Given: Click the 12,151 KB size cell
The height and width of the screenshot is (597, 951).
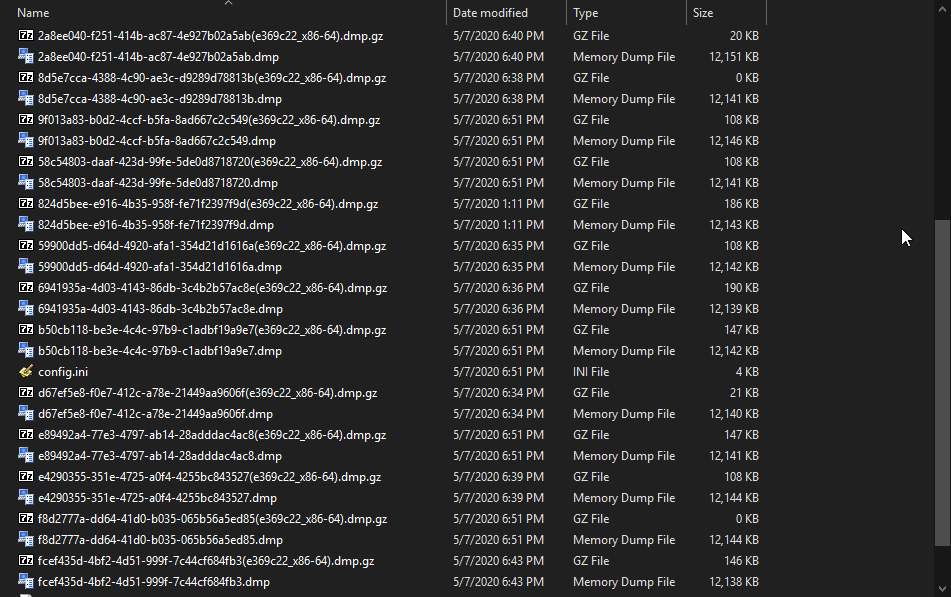Looking at the screenshot, I should point(734,57).
